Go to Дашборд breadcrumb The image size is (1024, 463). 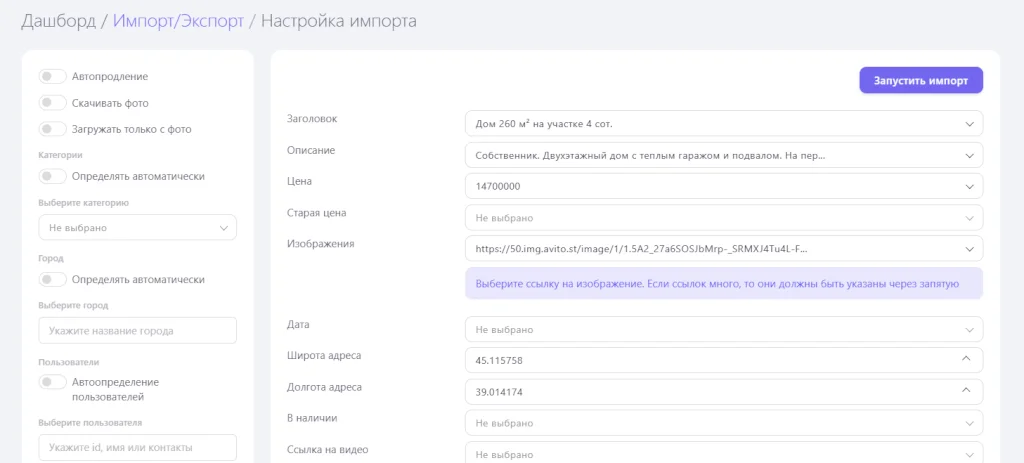58,21
